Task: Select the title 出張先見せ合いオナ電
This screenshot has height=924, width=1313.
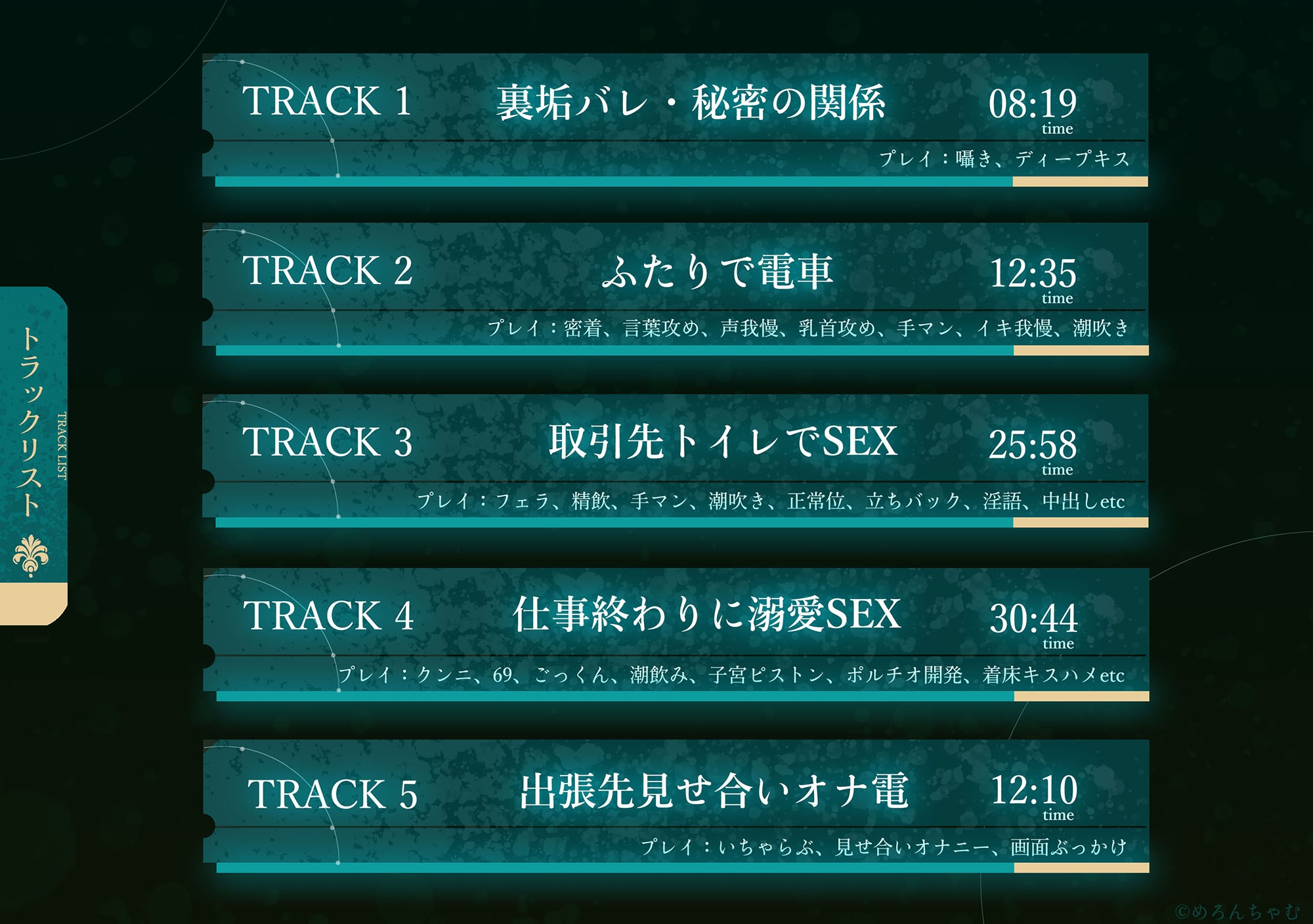Action: click(x=714, y=791)
